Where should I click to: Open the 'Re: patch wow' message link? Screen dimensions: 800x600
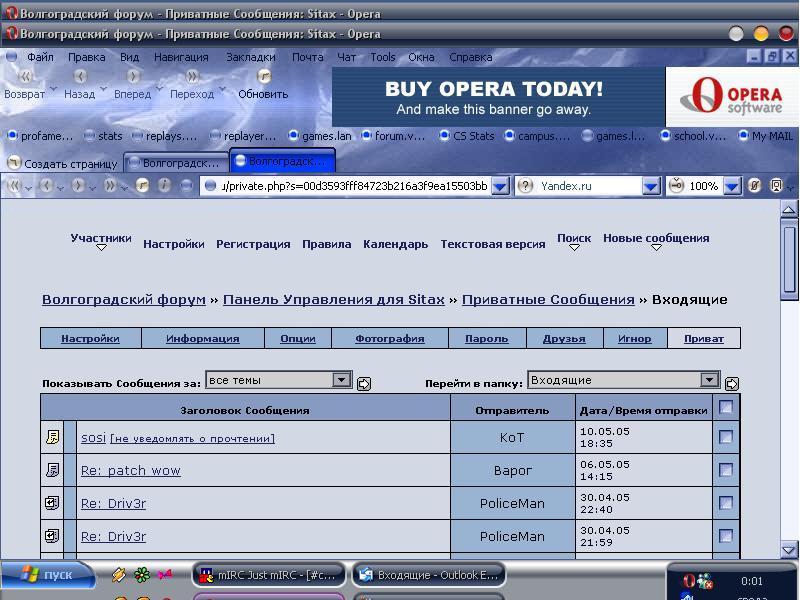click(130, 470)
